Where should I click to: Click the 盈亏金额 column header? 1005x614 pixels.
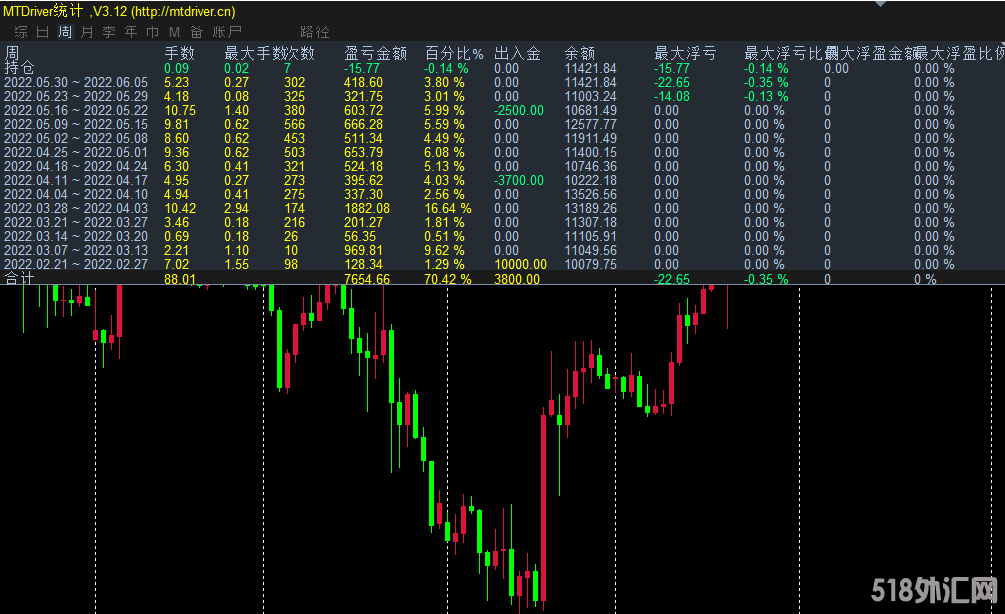375,53
